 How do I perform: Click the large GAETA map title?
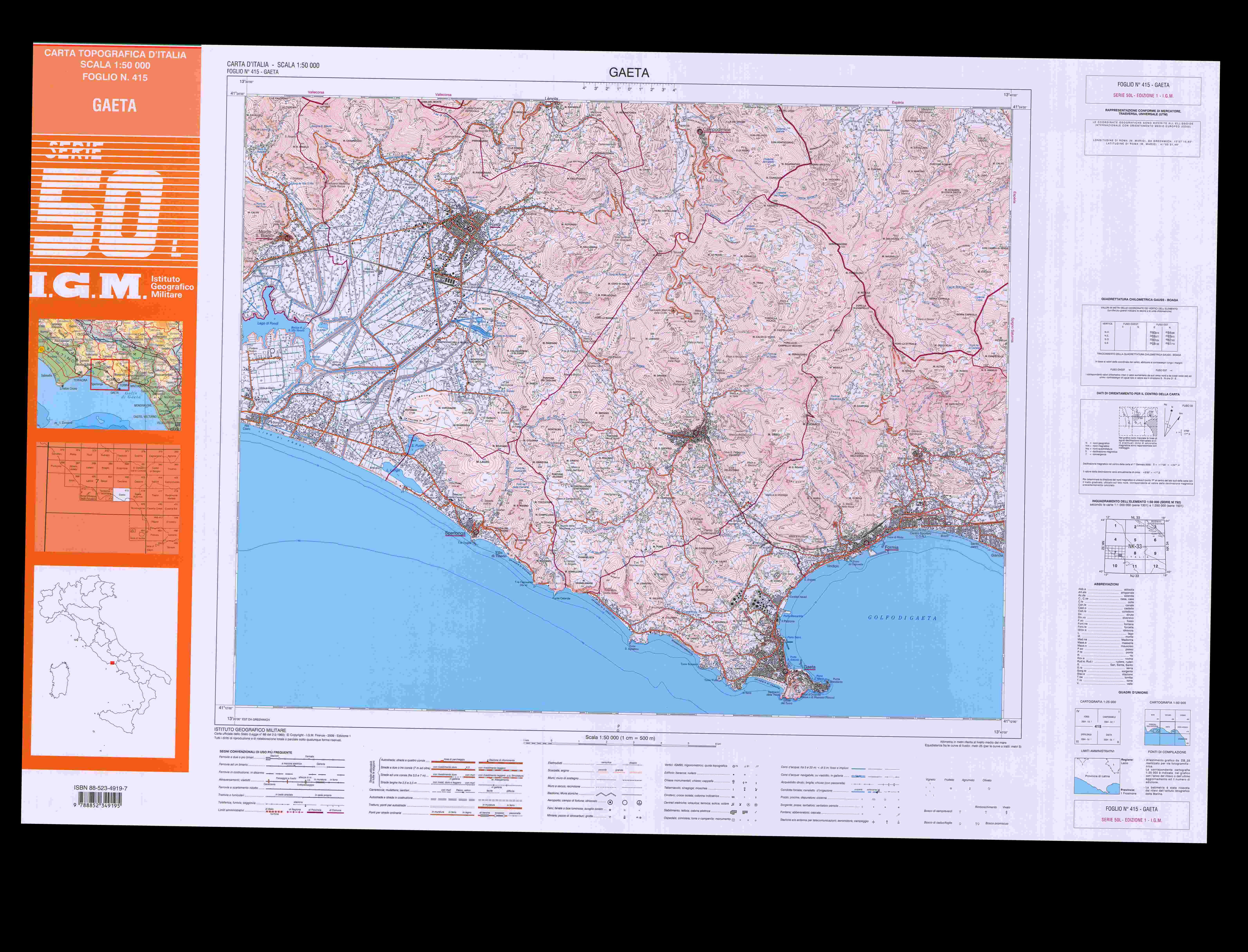click(629, 72)
